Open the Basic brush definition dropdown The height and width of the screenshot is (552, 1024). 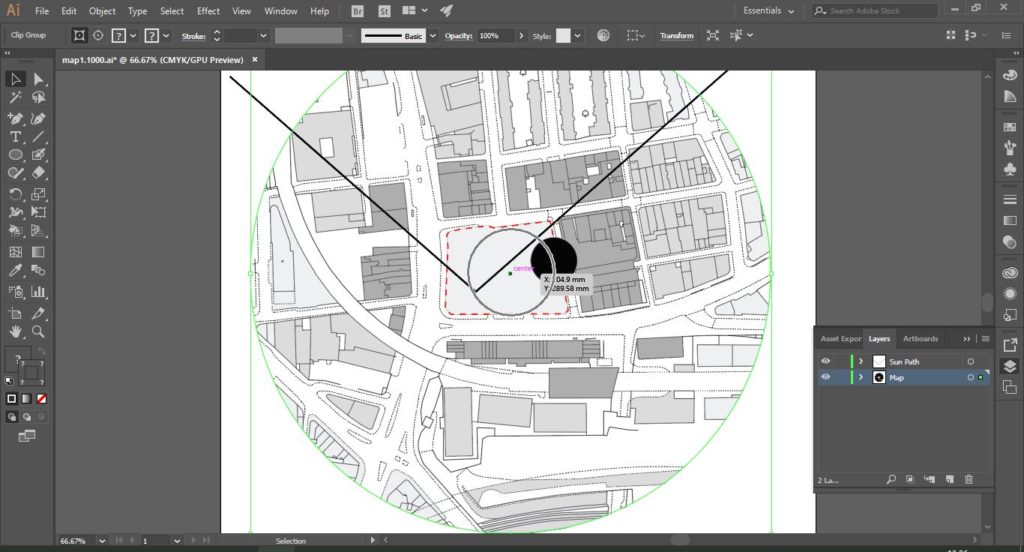(x=432, y=36)
